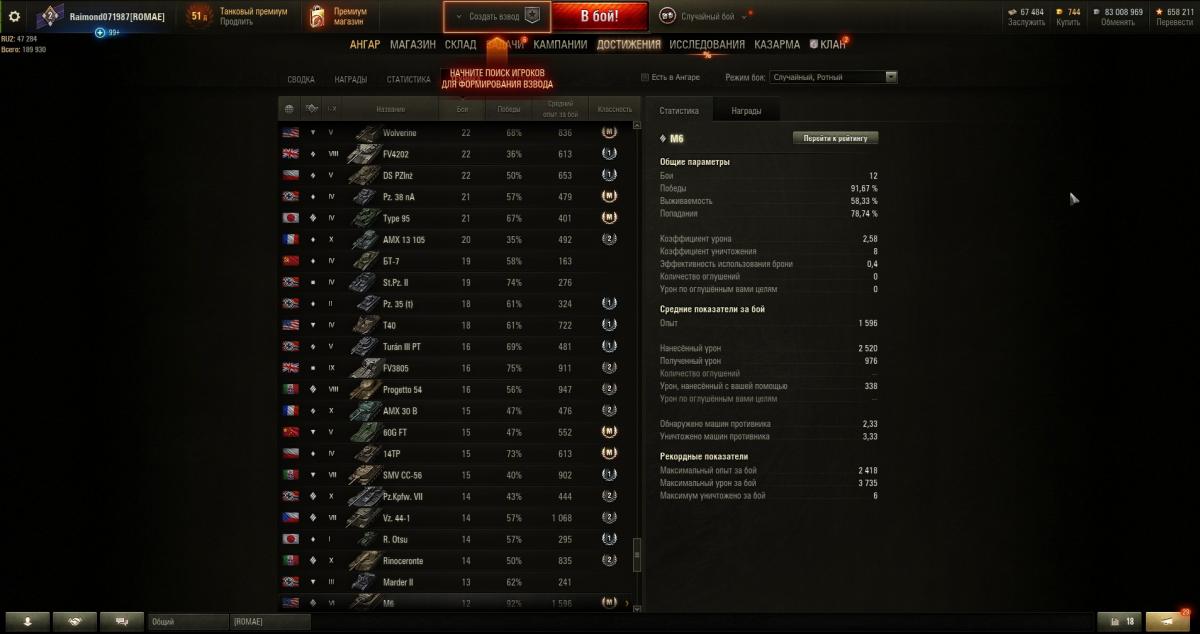
Task: Select the FV4202 row in vehicle list
Action: [x=456, y=154]
